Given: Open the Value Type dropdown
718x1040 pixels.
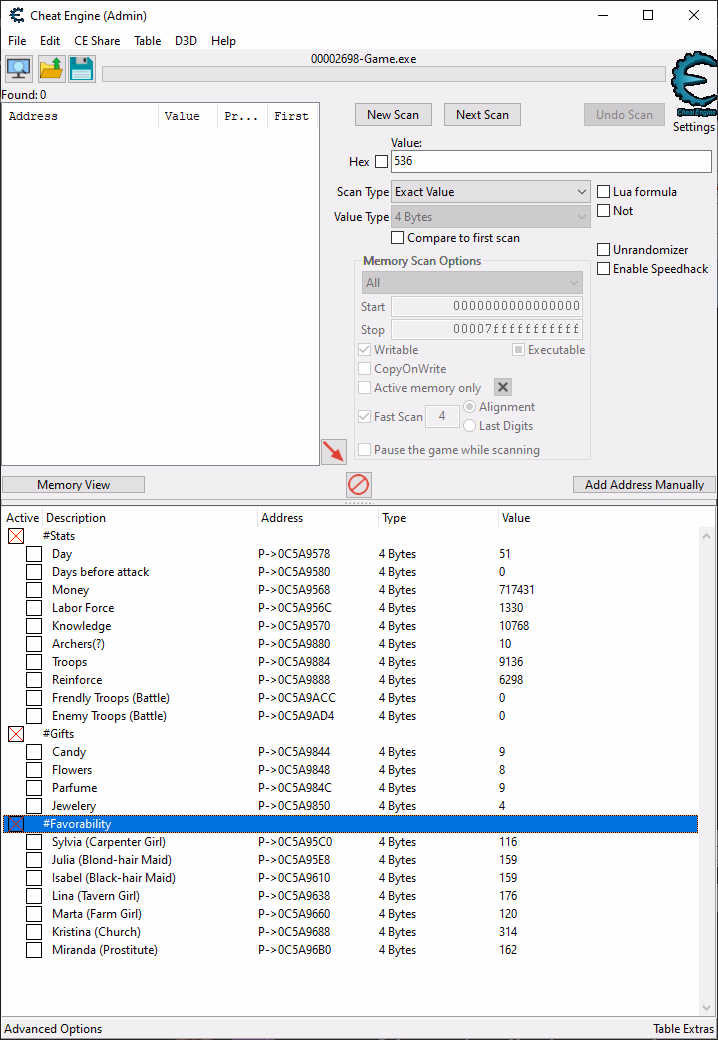Looking at the screenshot, I should pyautogui.click(x=491, y=217).
